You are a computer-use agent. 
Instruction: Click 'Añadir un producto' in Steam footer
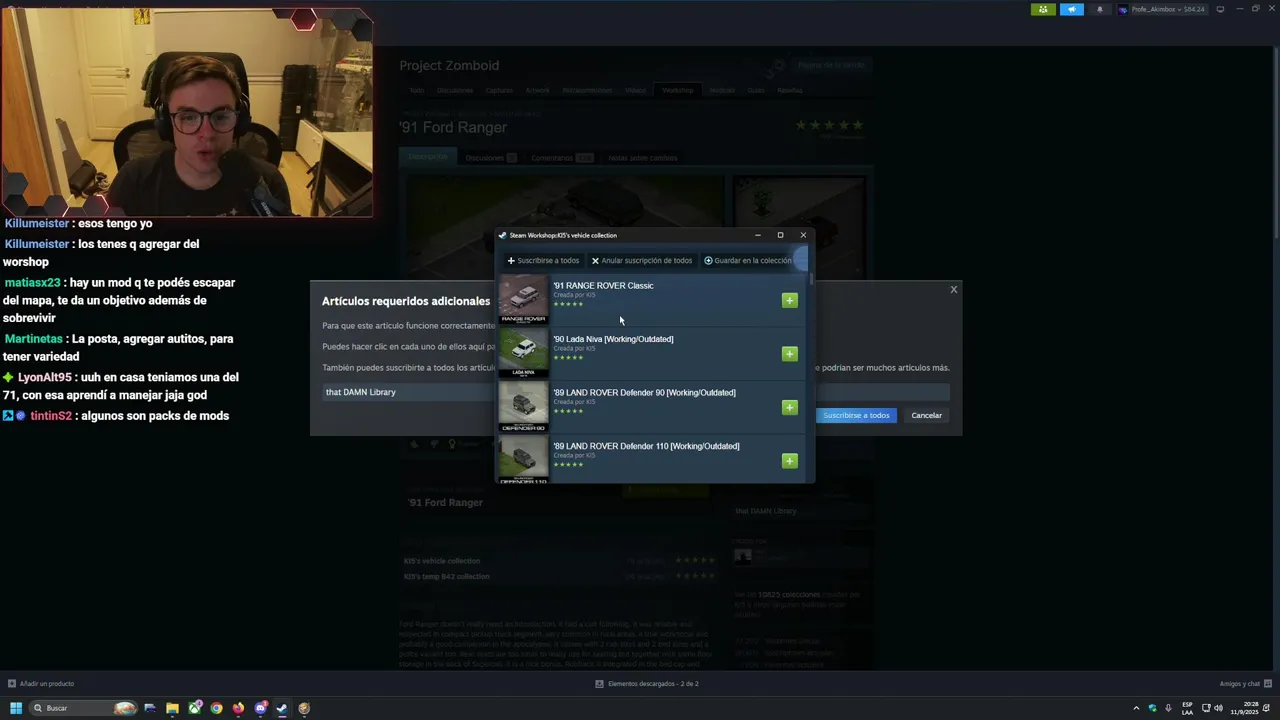(41, 684)
